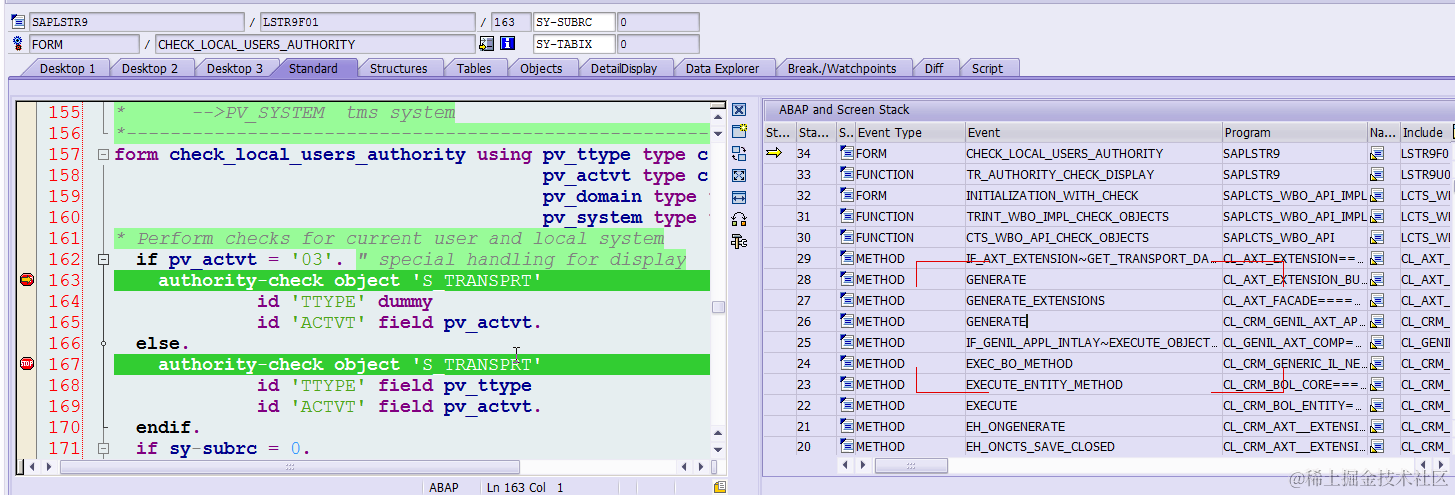Click the yellow arrow on stack level 34
Viewport: 1455px width, 495px height.
[774, 153]
